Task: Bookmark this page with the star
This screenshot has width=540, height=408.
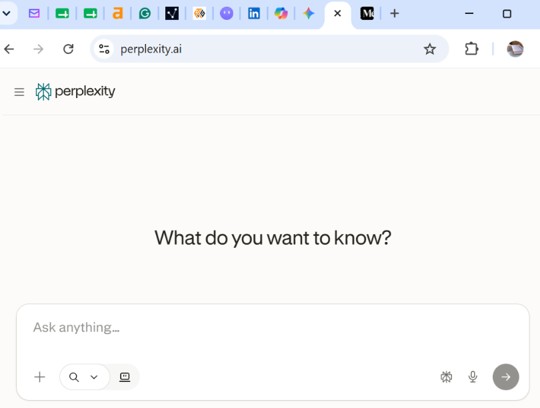Action: [429, 49]
